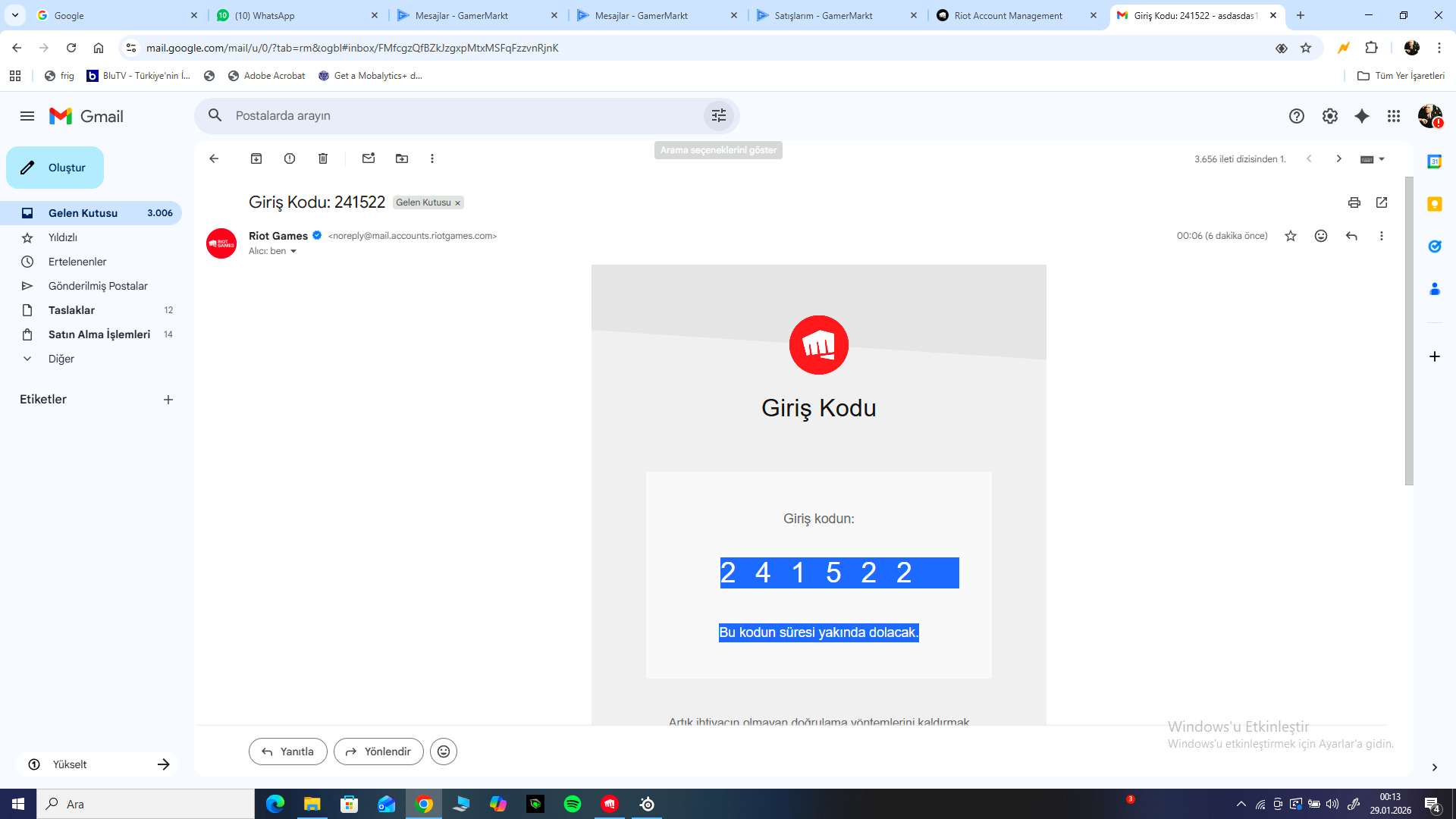Open Gmail support help icon

1297,116
